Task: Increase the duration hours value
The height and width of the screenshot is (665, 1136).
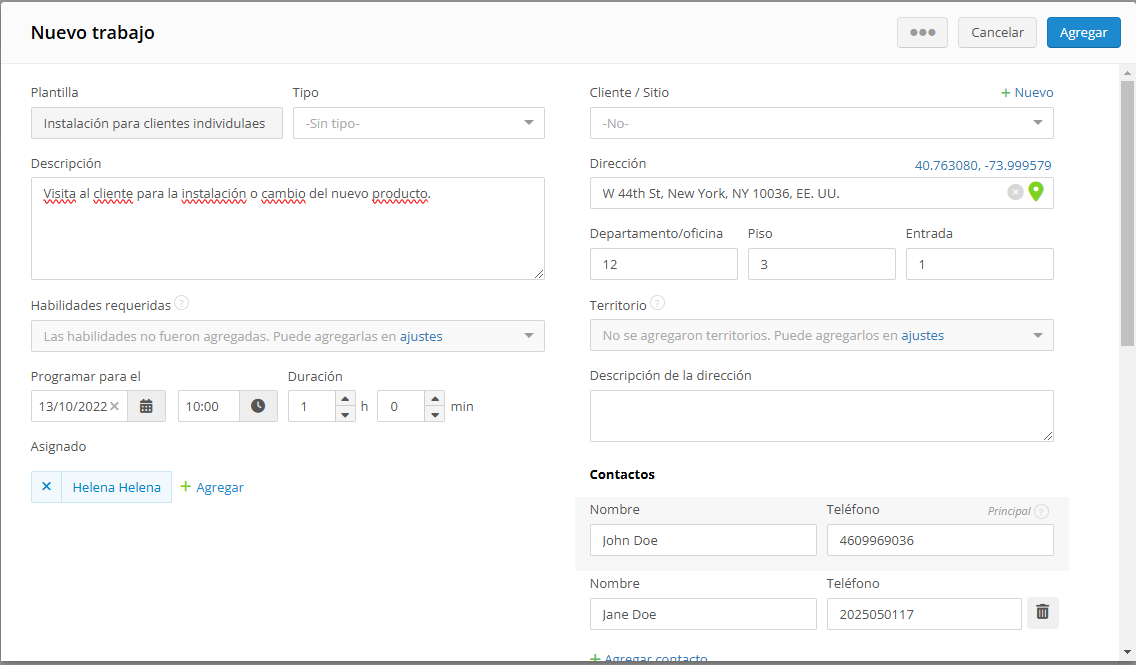Action: pos(346,399)
